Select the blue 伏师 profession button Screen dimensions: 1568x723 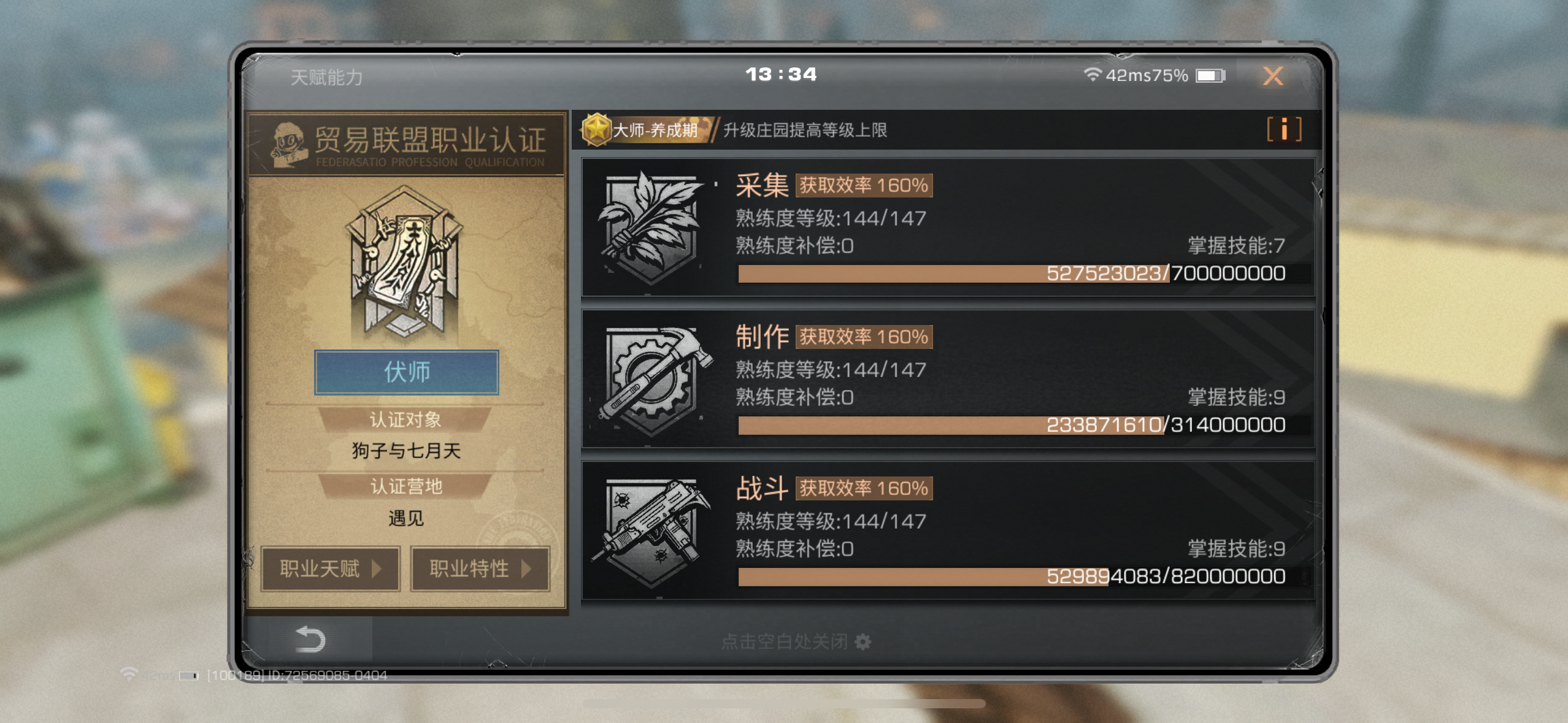[x=407, y=372]
